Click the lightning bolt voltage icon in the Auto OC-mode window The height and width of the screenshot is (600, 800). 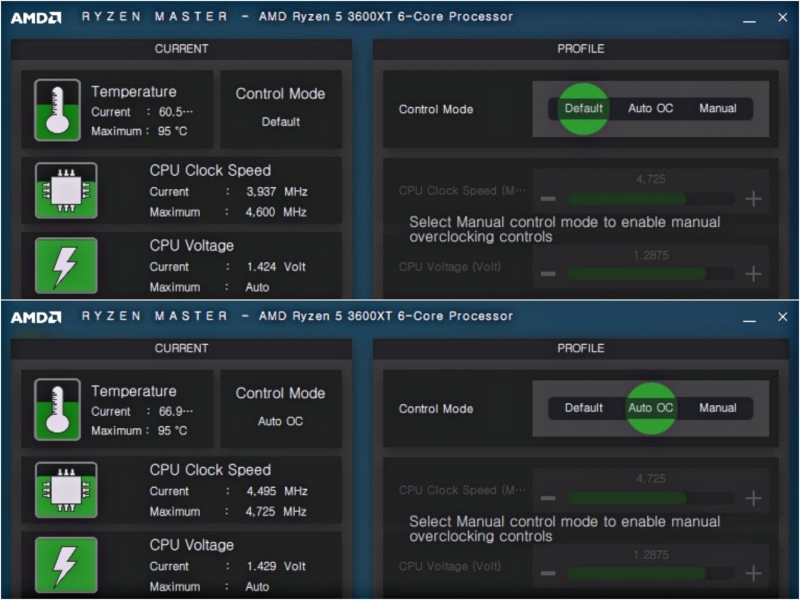(66, 565)
